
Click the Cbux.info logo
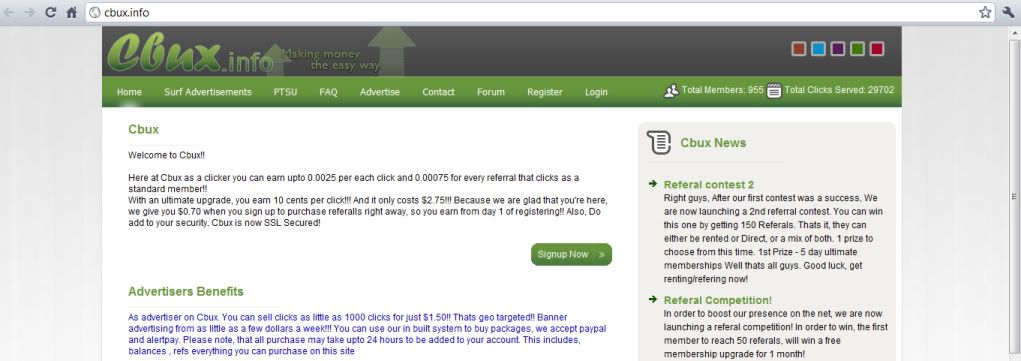pyautogui.click(x=190, y=53)
